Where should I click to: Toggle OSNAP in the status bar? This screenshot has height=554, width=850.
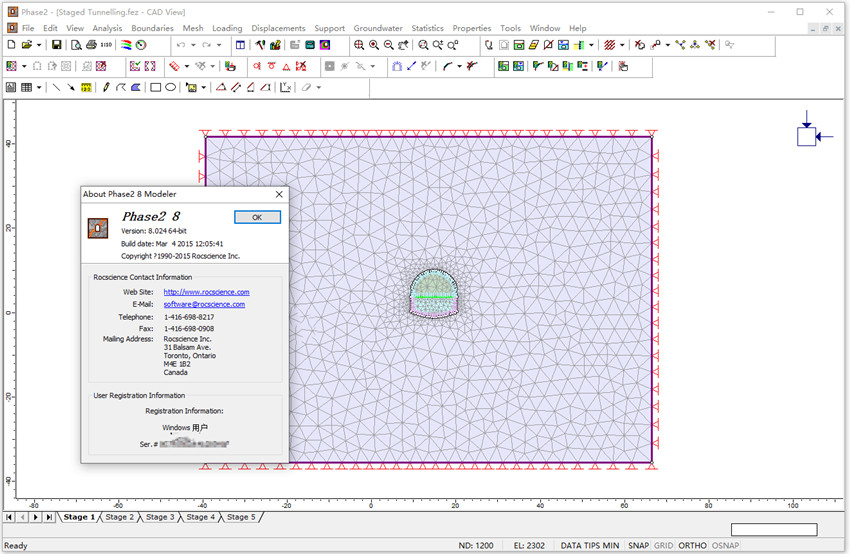725,545
